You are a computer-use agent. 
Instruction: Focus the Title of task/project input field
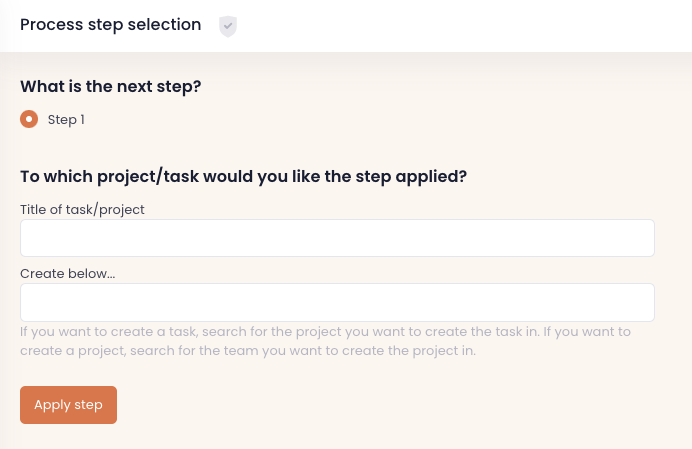[337, 238]
